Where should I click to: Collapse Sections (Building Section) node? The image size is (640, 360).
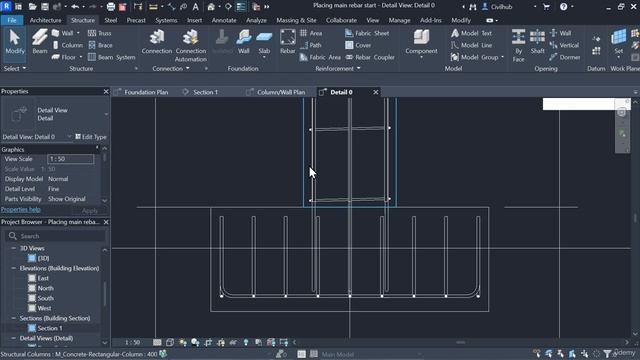click(13, 318)
